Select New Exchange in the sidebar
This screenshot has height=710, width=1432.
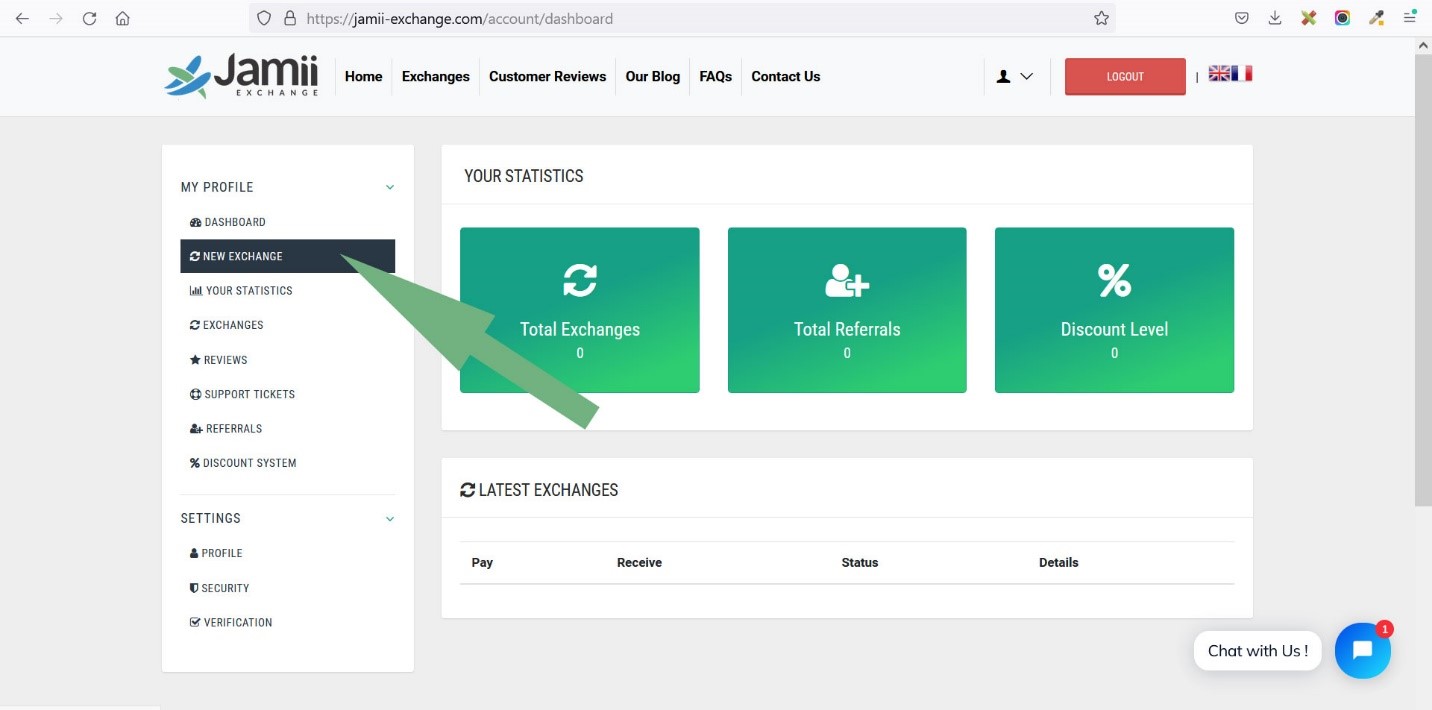tap(288, 256)
